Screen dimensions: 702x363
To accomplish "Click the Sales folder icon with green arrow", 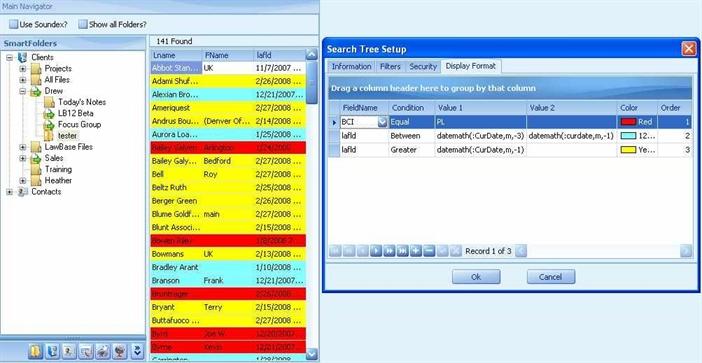I will pyautogui.click(x=36, y=158).
